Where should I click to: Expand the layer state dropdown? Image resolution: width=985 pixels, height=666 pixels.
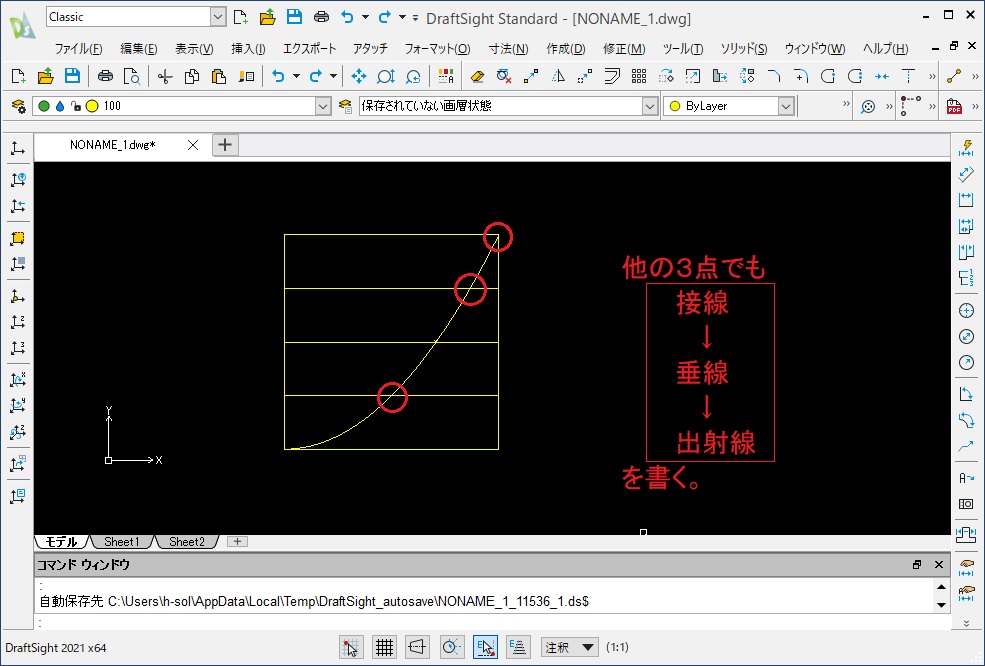point(650,106)
